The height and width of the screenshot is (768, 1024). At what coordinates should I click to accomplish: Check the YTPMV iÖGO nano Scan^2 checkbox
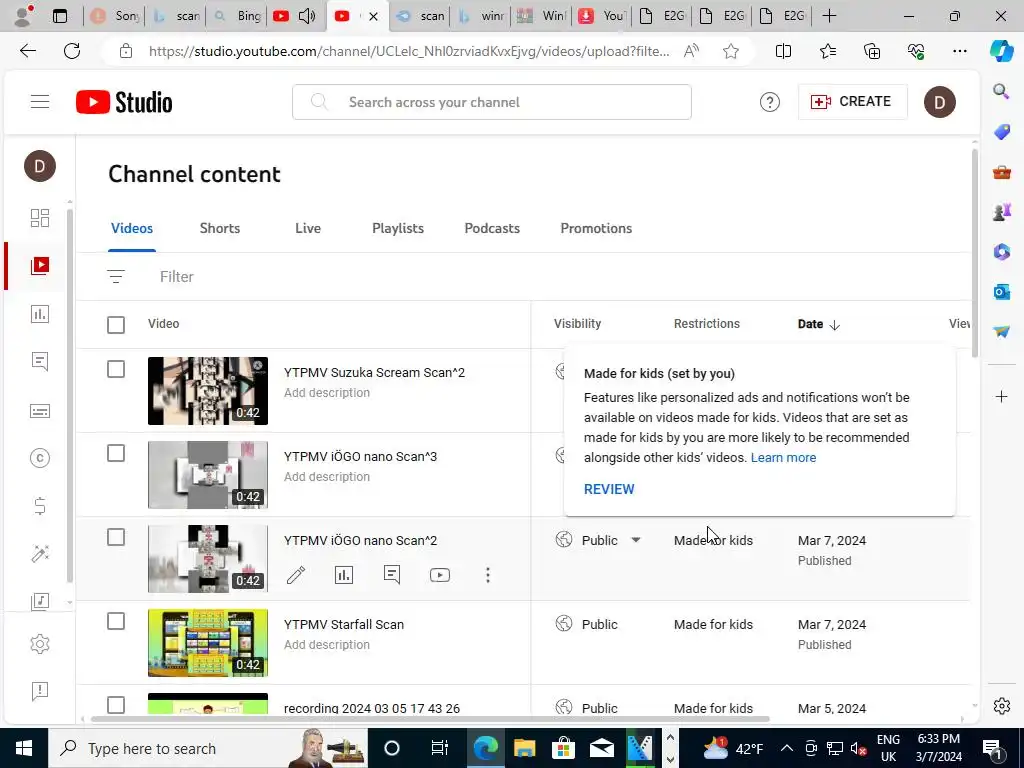[x=116, y=537]
